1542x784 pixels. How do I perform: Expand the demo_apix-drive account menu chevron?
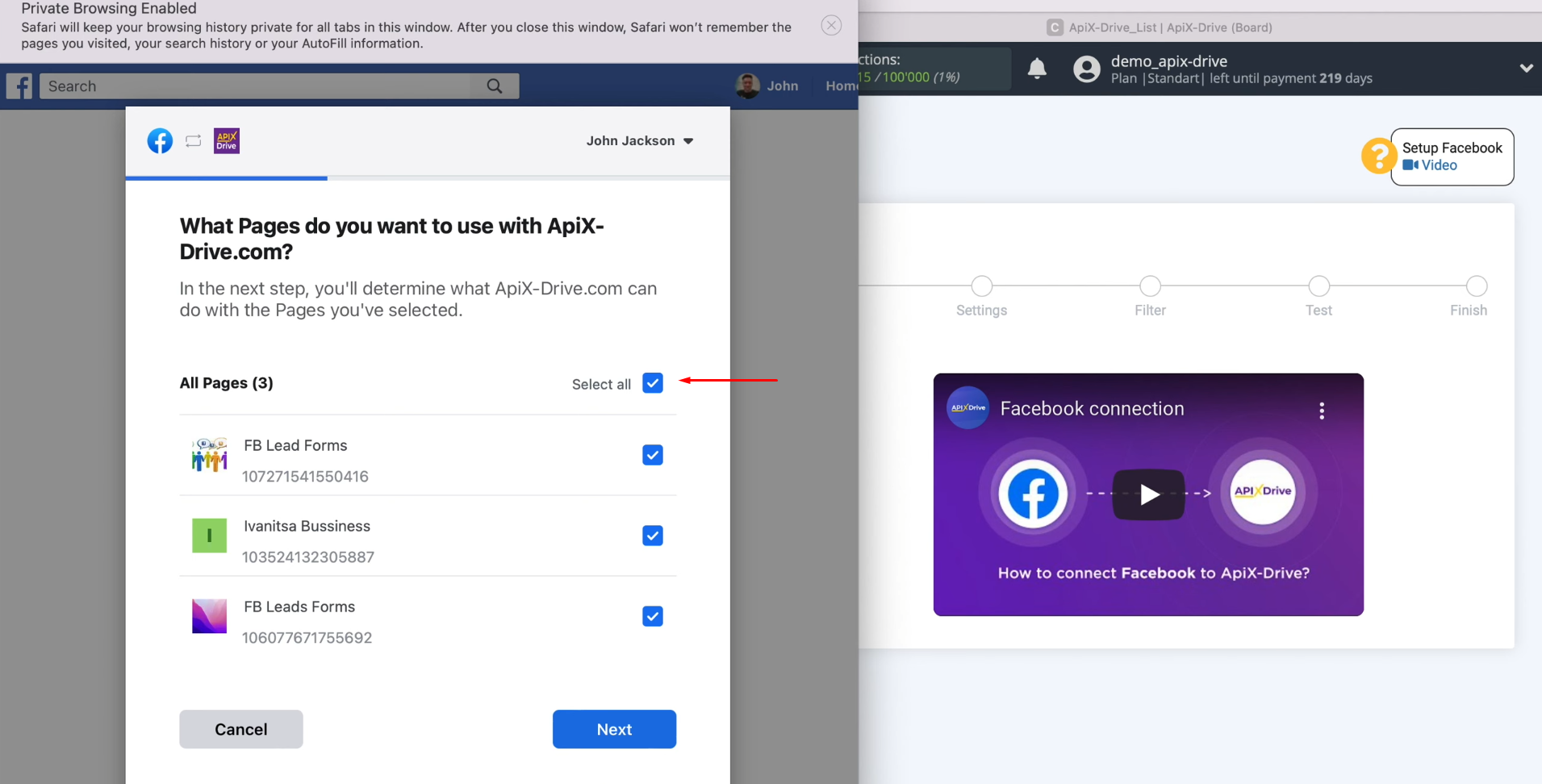click(1526, 68)
